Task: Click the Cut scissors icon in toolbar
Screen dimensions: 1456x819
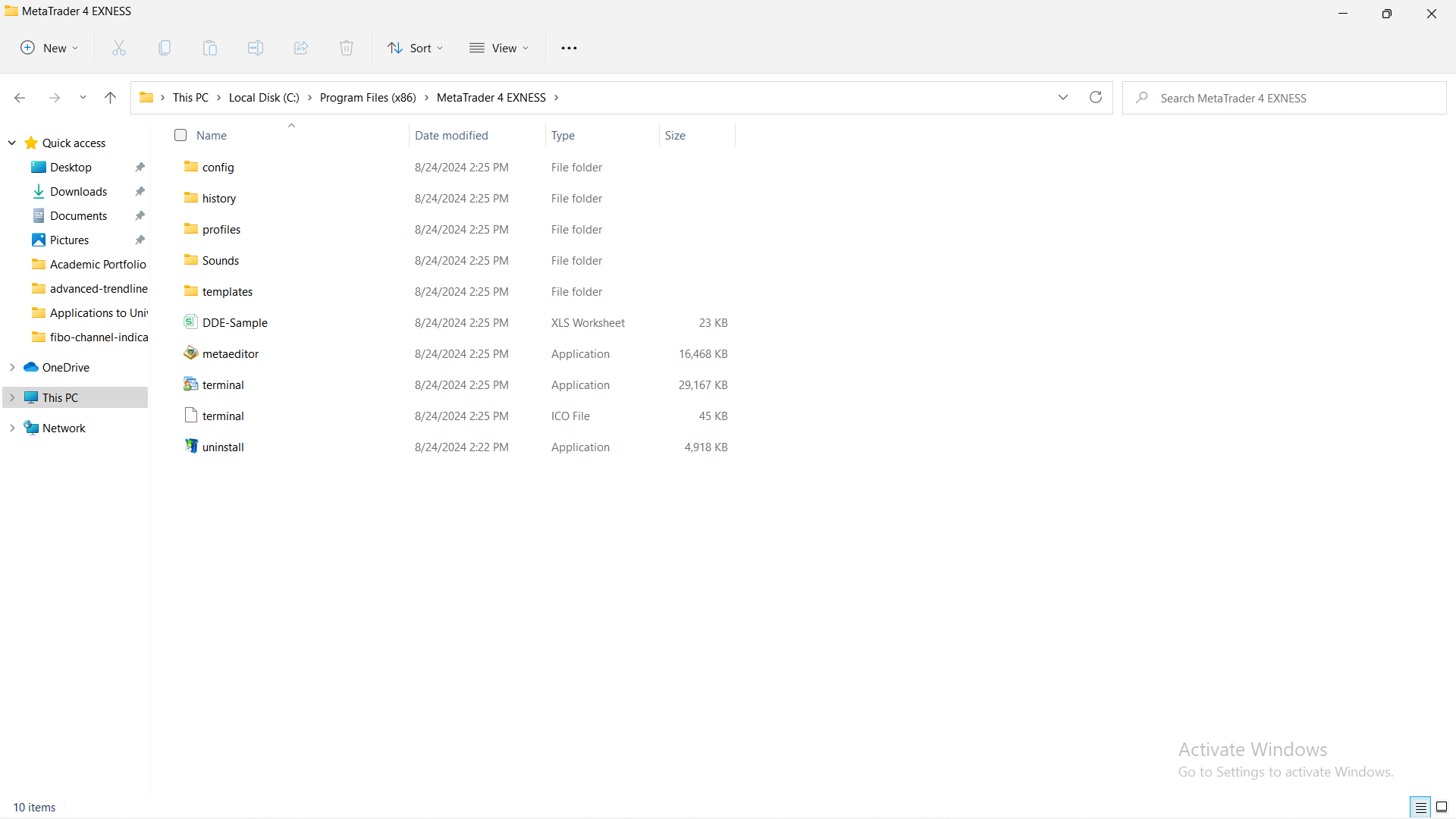Action: click(x=119, y=48)
